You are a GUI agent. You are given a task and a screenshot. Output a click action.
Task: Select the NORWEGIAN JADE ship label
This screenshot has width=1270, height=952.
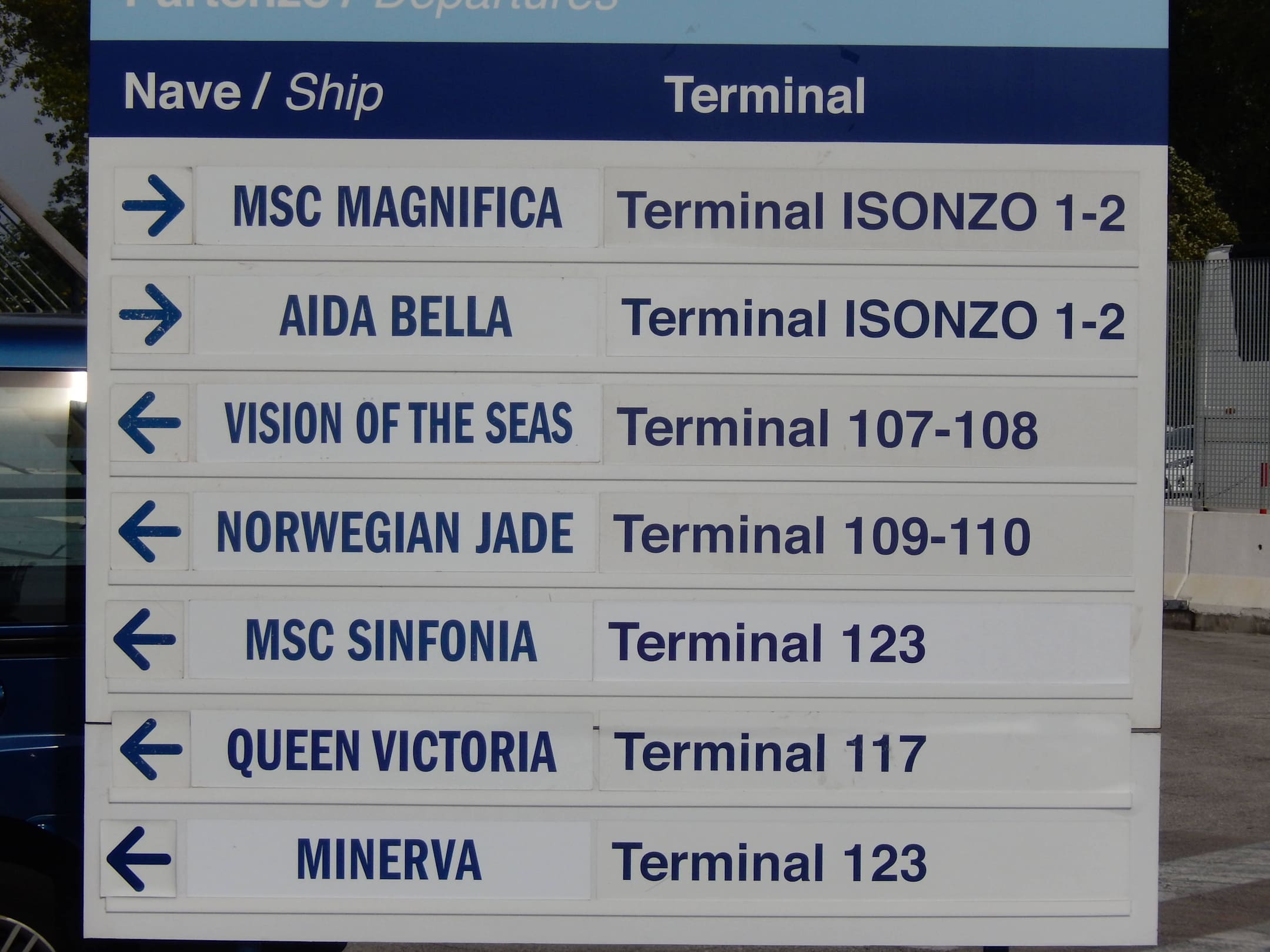395,532
